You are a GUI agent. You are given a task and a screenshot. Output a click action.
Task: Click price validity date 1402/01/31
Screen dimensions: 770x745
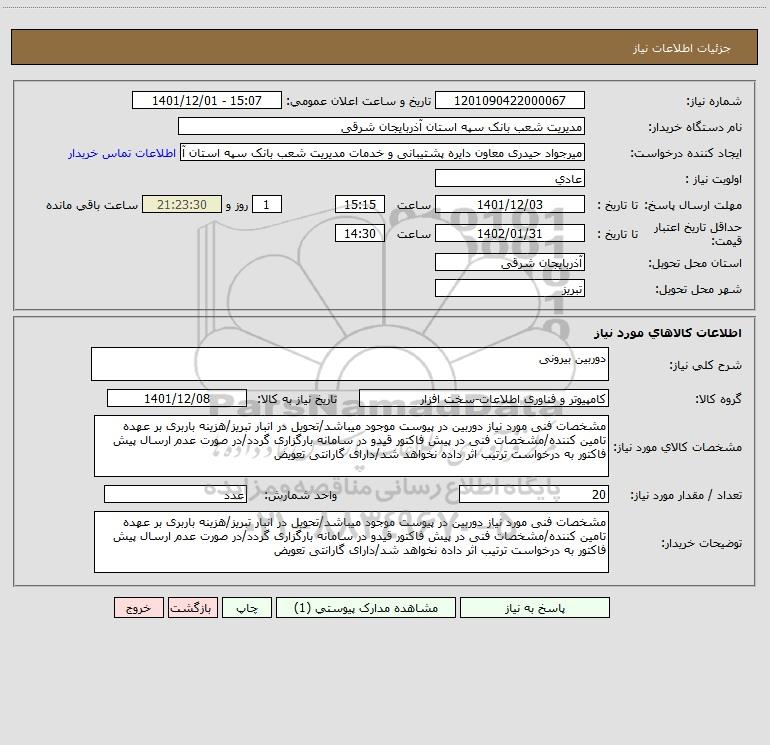point(510,233)
